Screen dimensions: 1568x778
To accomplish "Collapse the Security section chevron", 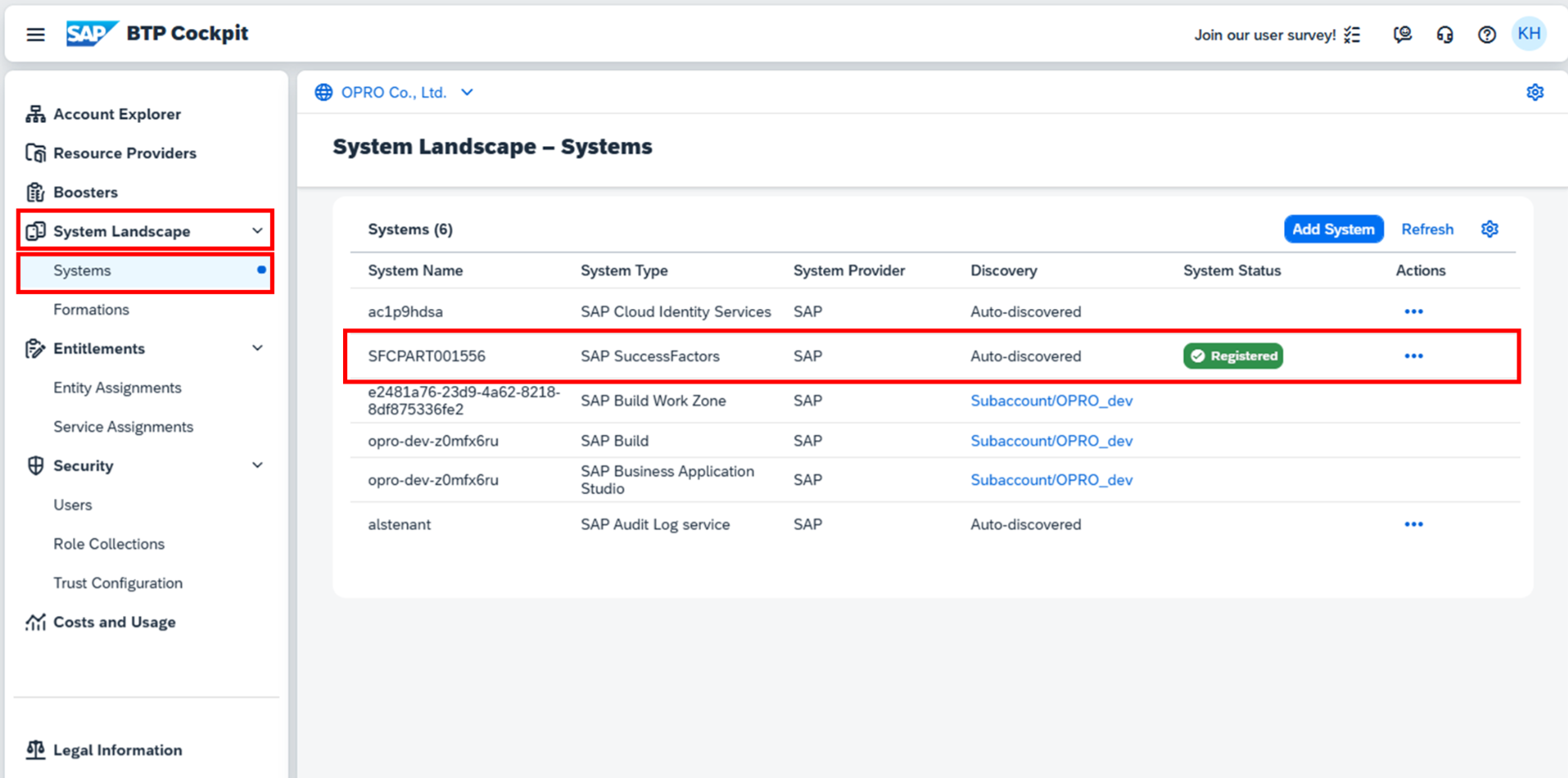I will (x=257, y=466).
